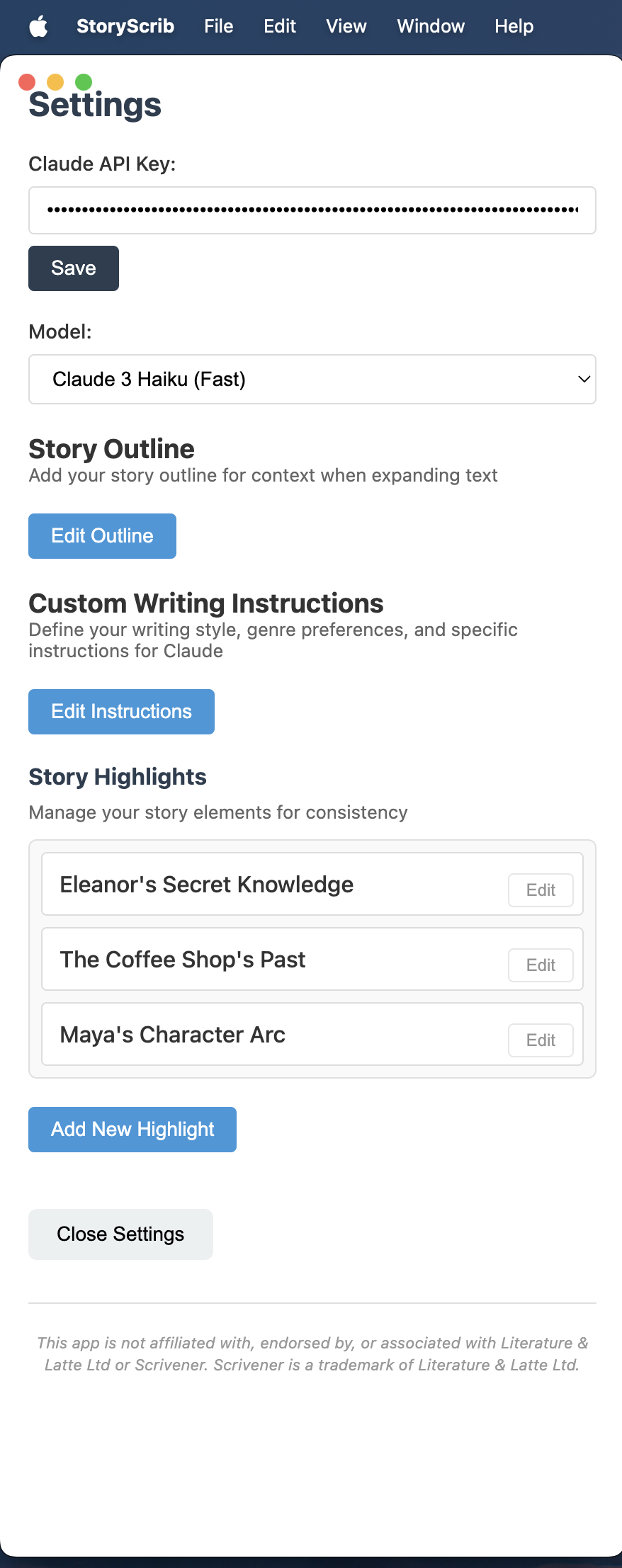Open the Window menu
Image resolution: width=622 pixels, height=1568 pixels.
click(431, 26)
